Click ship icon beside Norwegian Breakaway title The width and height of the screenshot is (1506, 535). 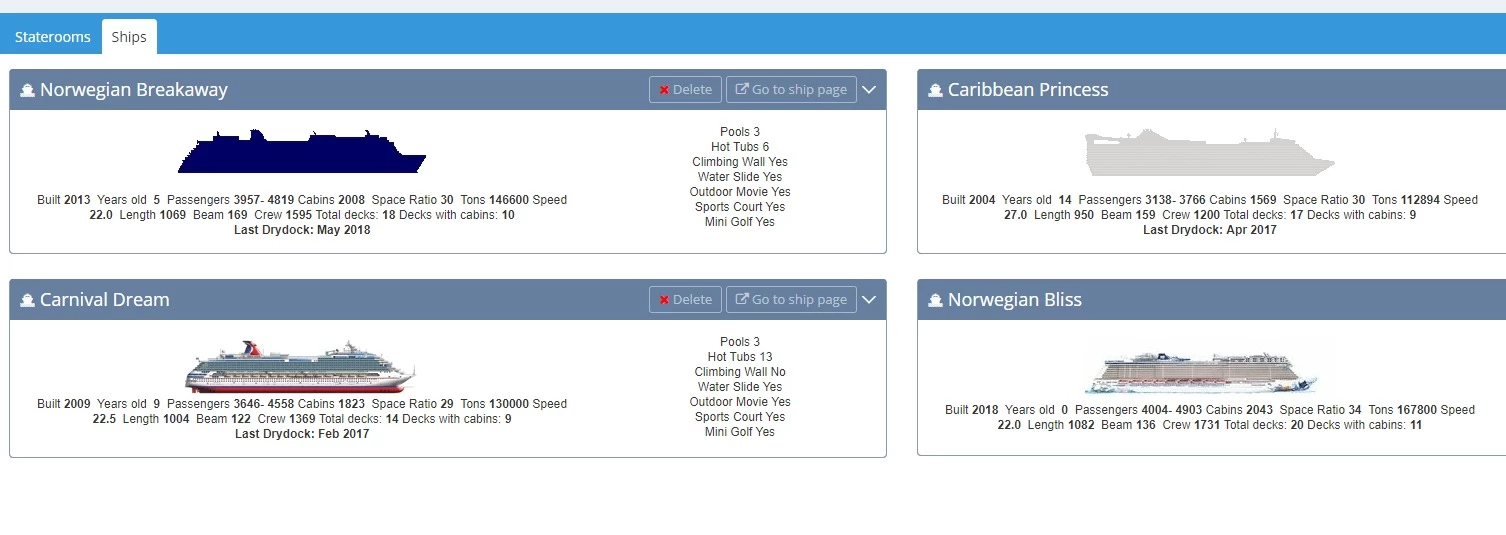27,90
